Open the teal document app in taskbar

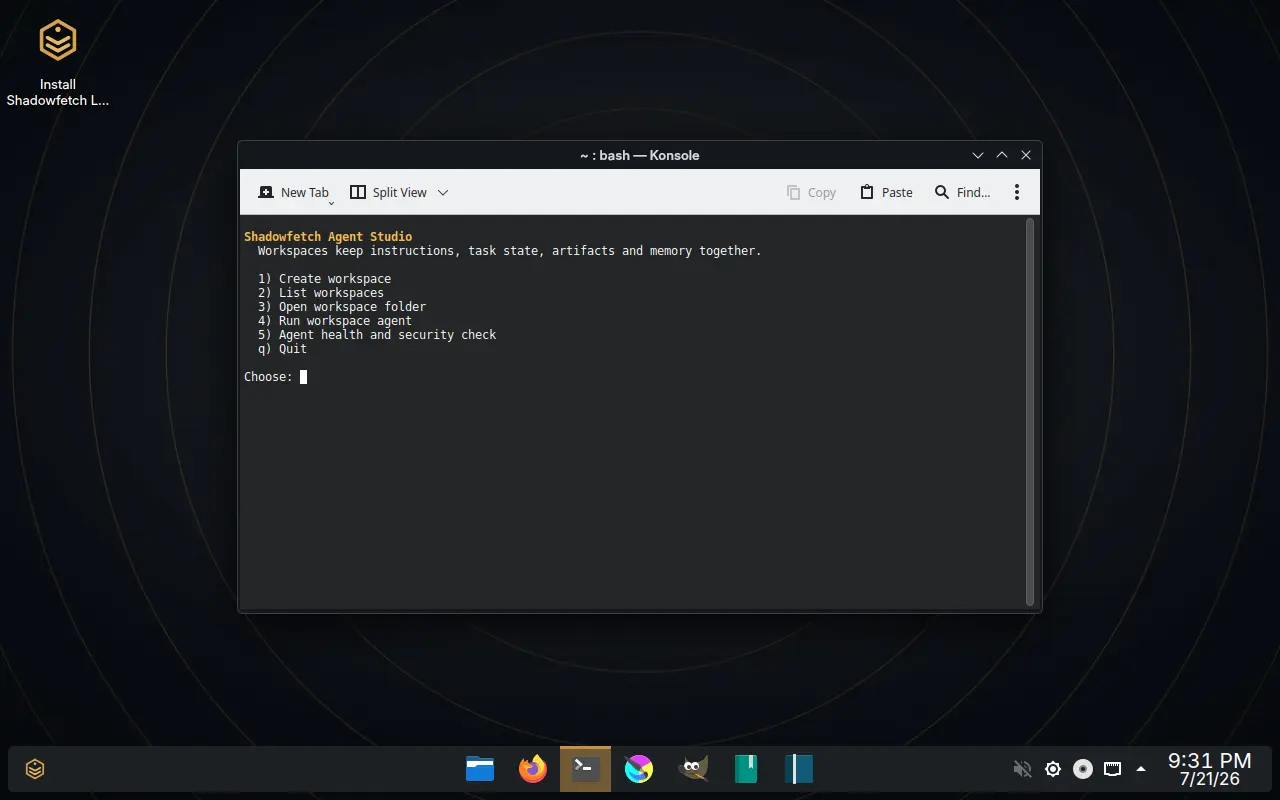[x=798, y=769]
